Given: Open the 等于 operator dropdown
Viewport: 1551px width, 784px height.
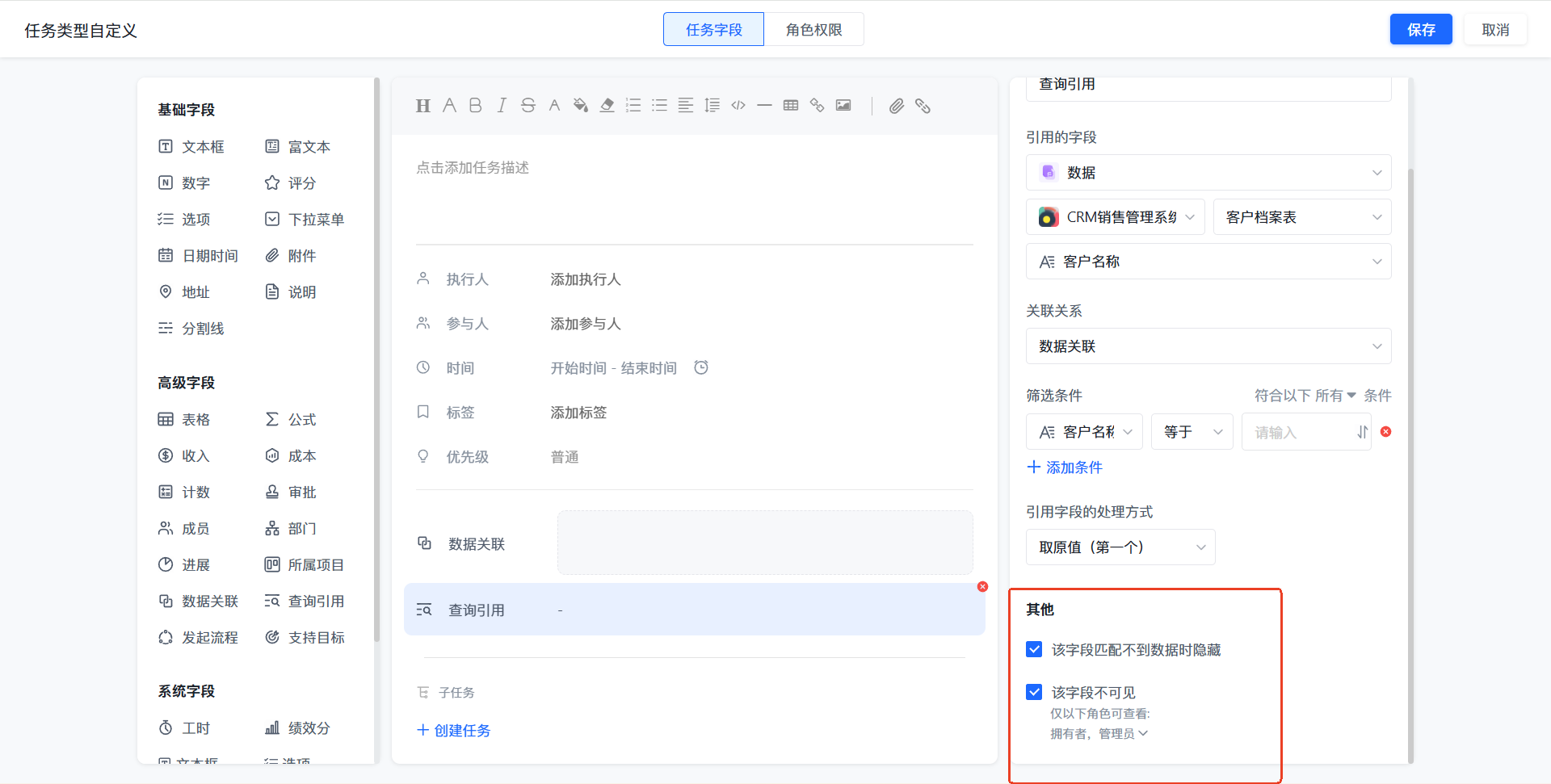Looking at the screenshot, I should 1192,432.
